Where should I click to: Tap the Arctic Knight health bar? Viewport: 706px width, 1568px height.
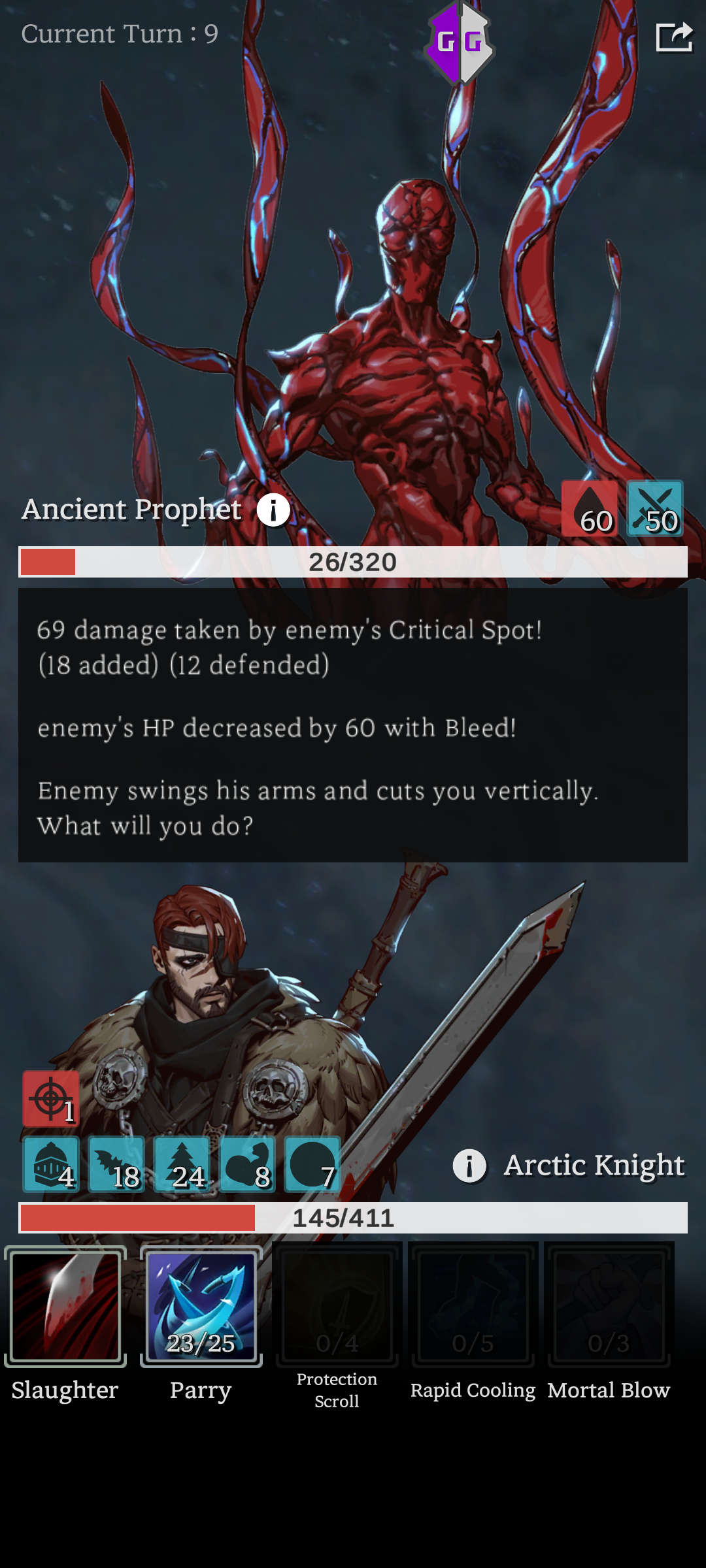[353, 1218]
